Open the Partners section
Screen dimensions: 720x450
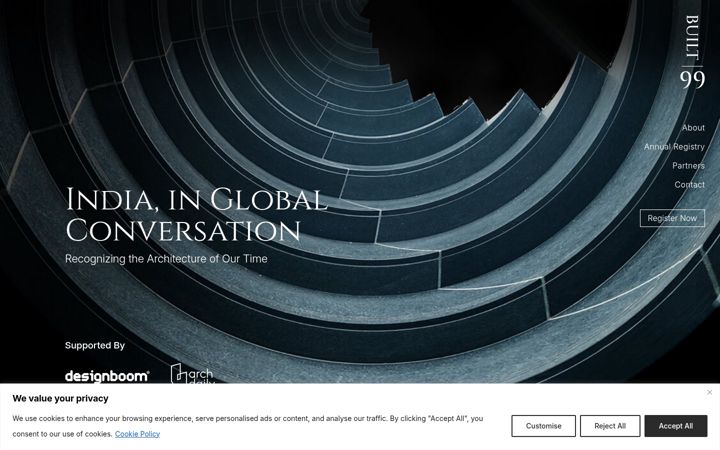[x=688, y=165]
